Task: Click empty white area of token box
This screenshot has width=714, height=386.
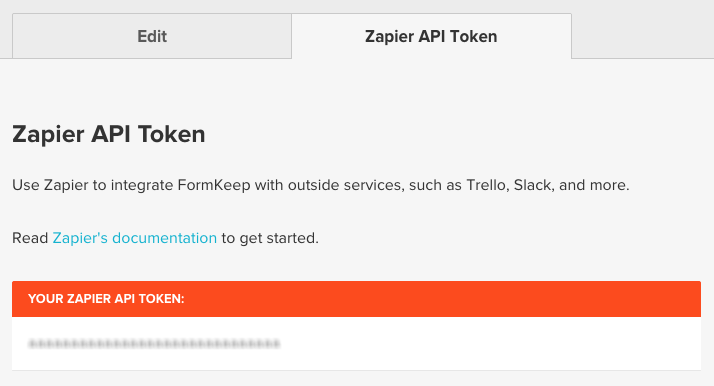Action: point(490,344)
